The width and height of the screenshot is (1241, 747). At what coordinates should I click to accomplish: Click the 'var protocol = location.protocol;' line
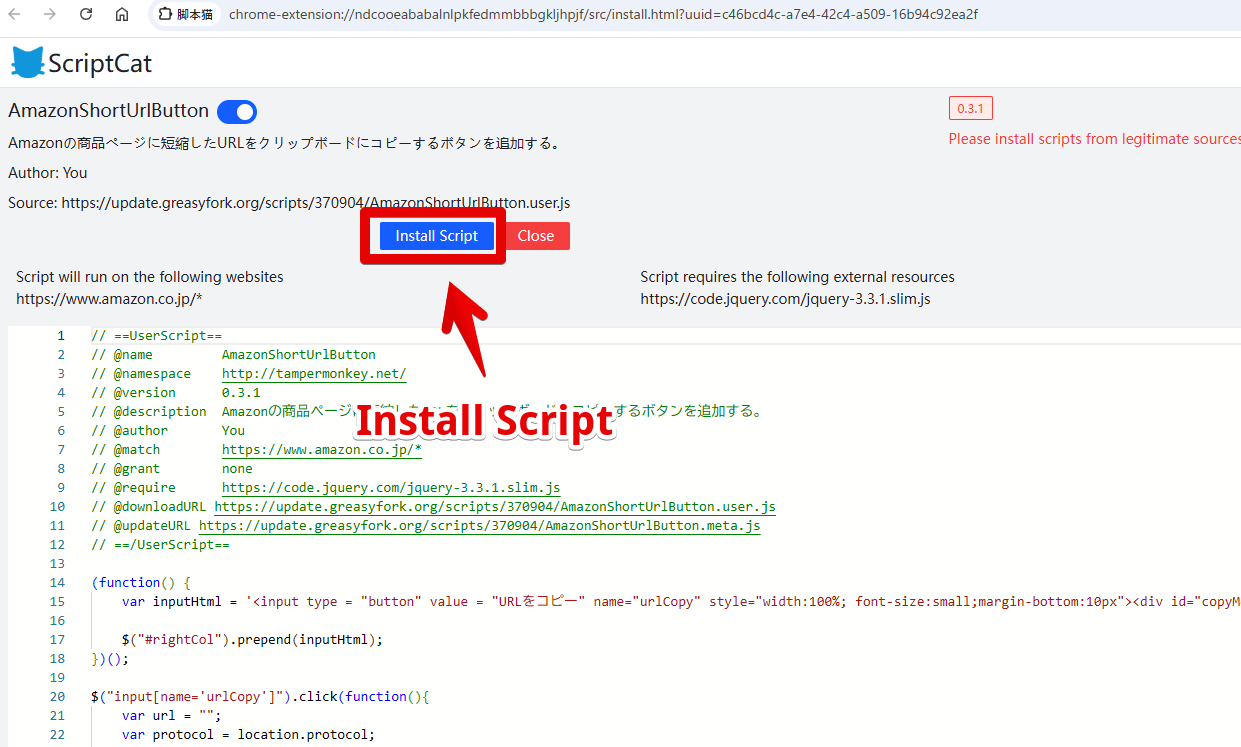(248, 735)
